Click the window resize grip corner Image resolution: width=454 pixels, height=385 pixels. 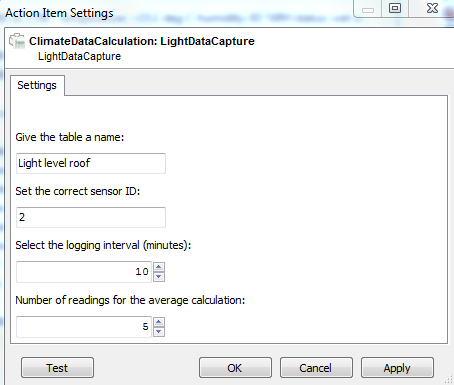tap(449, 379)
